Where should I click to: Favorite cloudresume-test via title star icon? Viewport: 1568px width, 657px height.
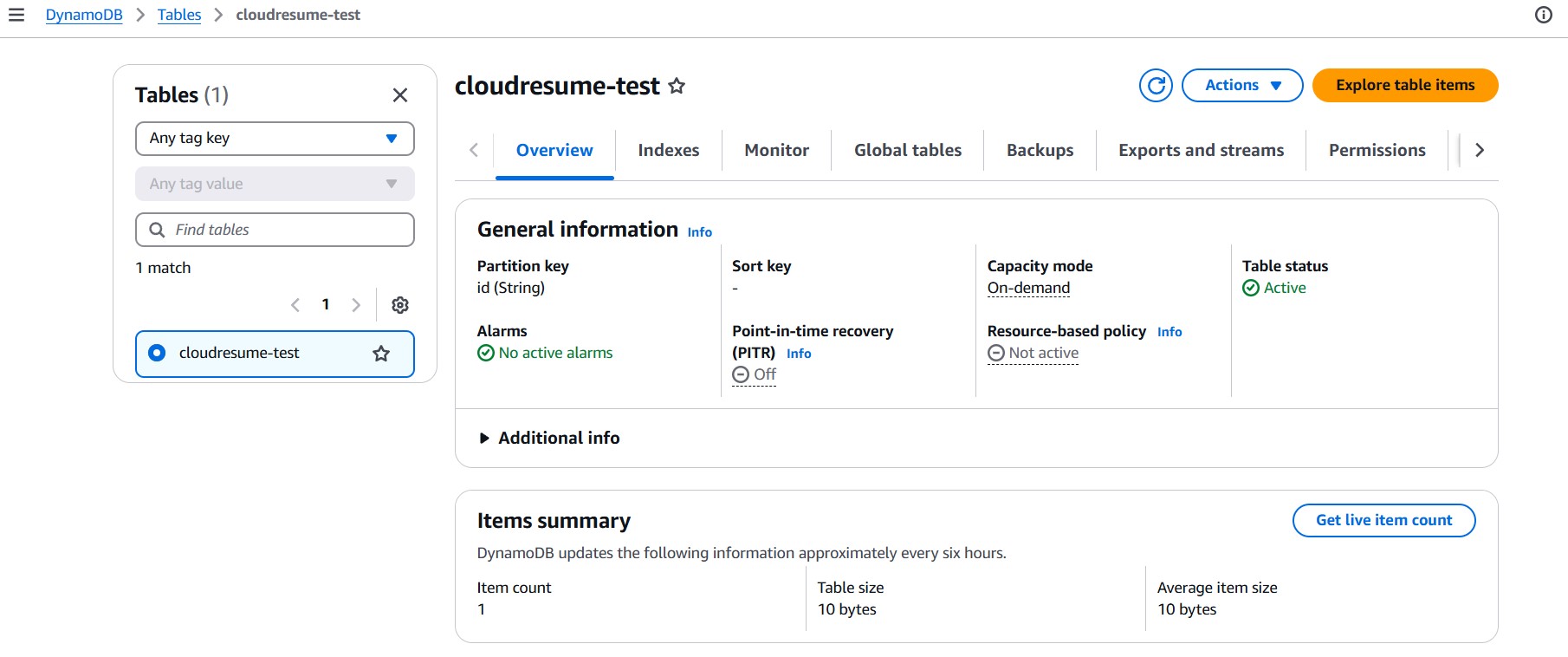[x=677, y=86]
